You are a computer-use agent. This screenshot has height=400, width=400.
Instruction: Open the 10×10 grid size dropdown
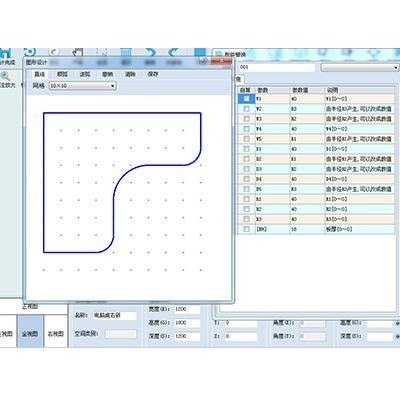click(82, 86)
